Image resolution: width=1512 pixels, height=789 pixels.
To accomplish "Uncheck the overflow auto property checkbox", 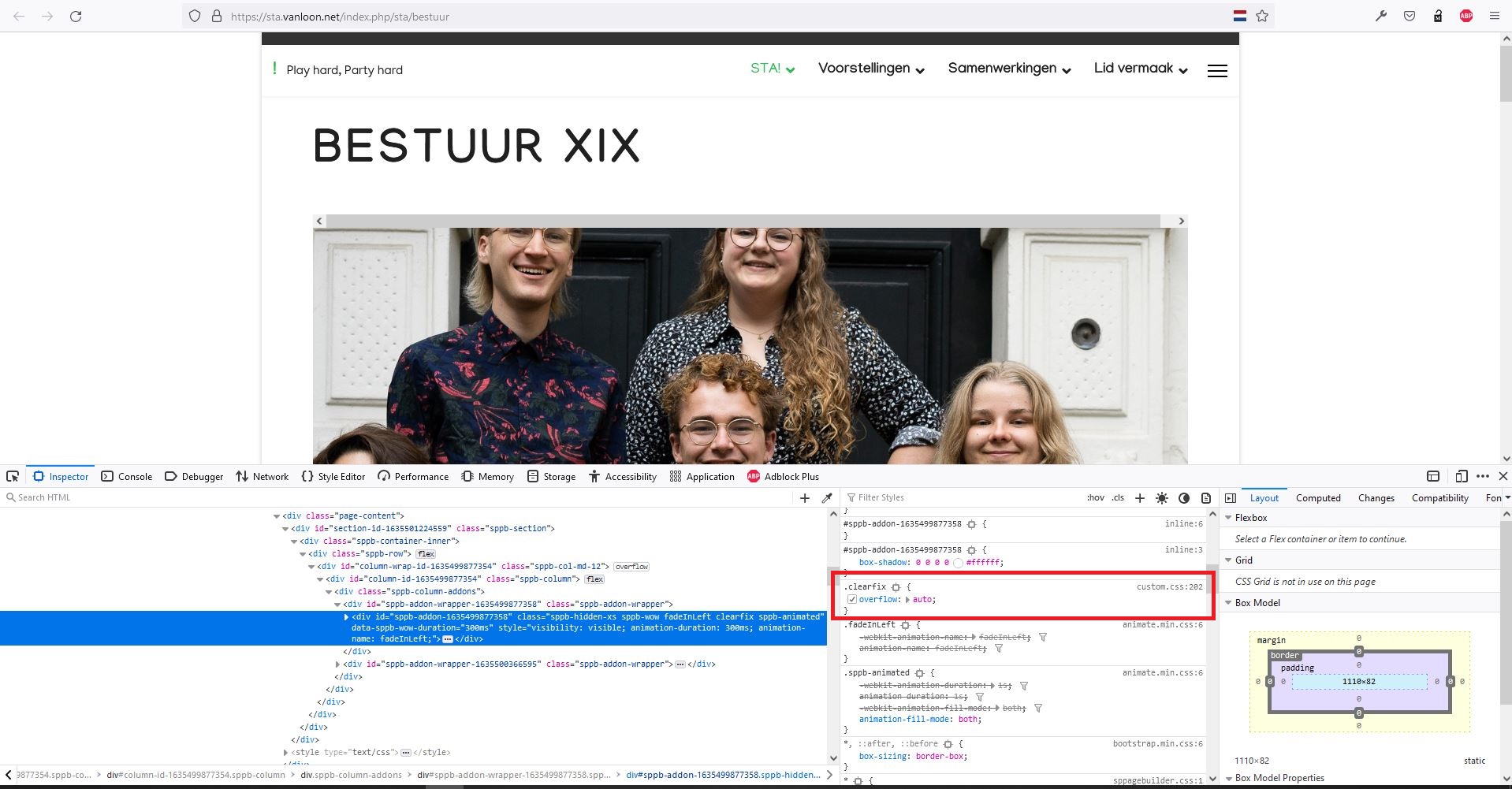I will click(851, 600).
